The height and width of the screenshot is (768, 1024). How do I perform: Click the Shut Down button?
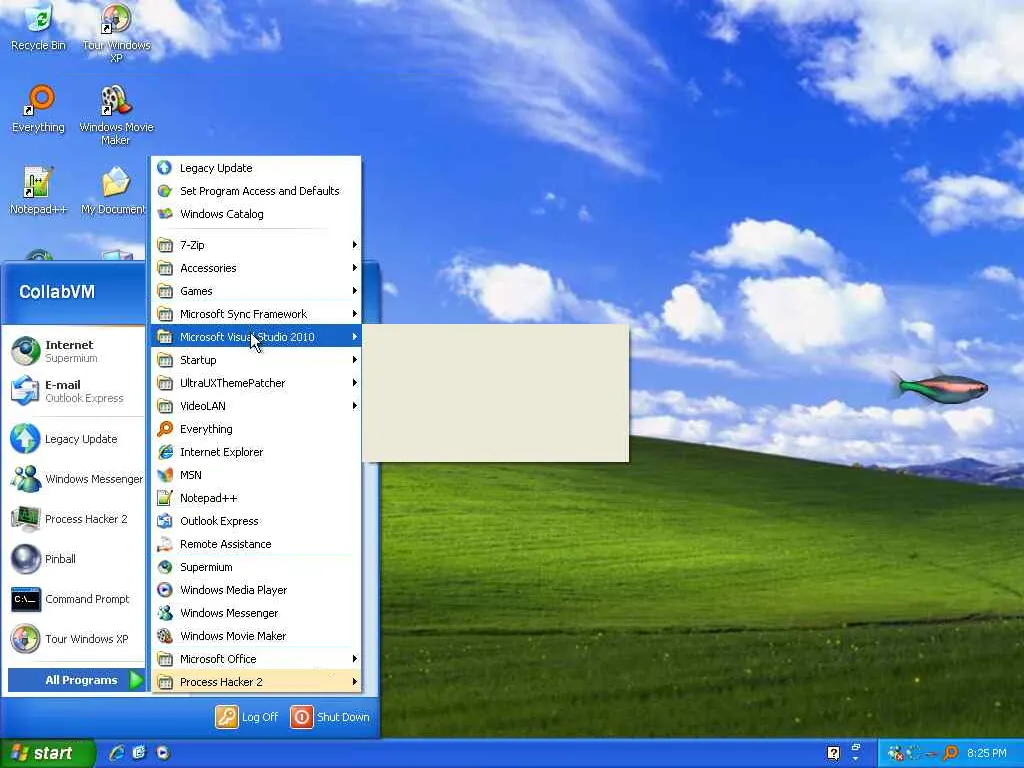(330, 716)
